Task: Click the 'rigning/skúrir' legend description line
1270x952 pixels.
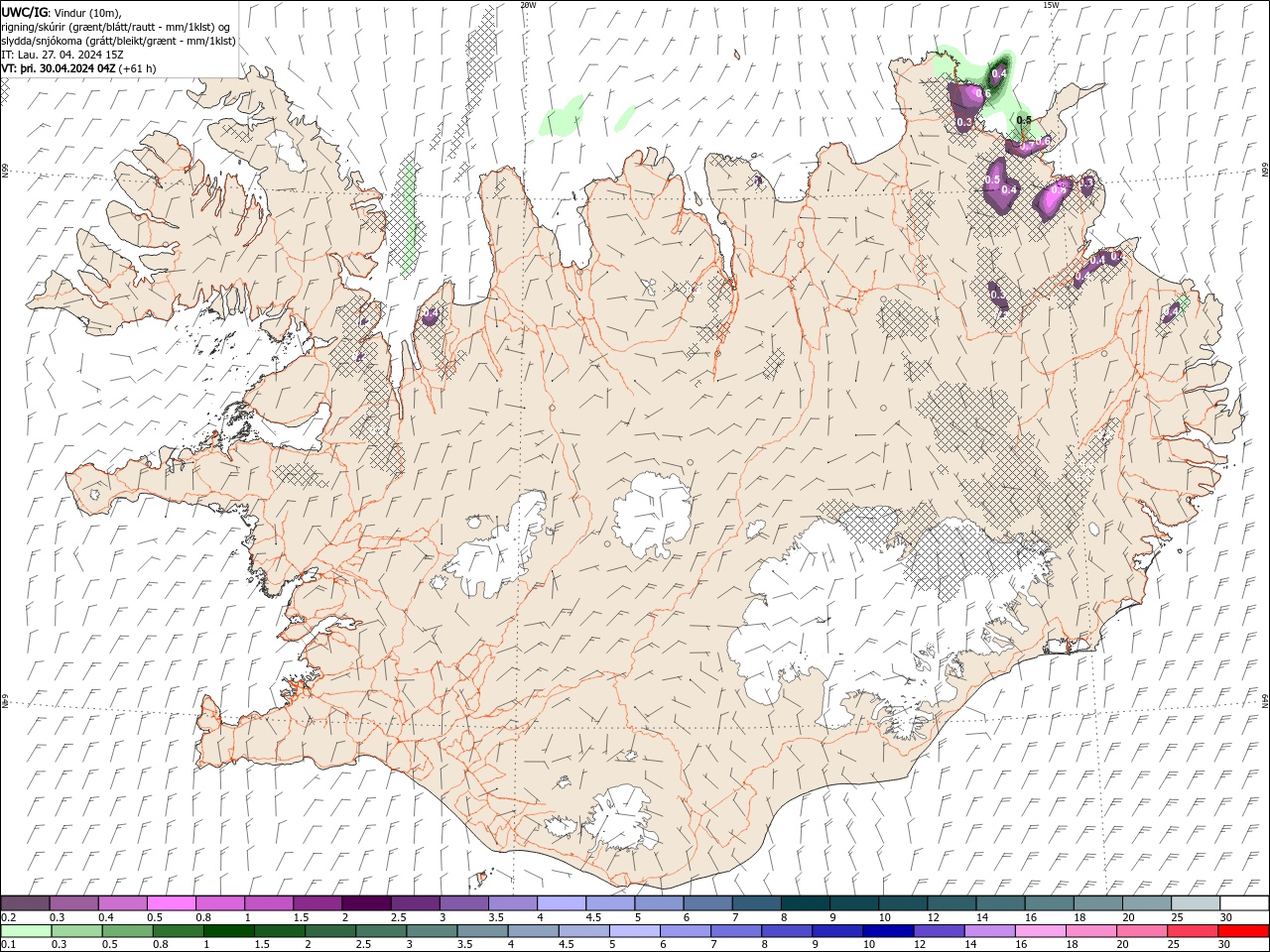Action: [116, 27]
